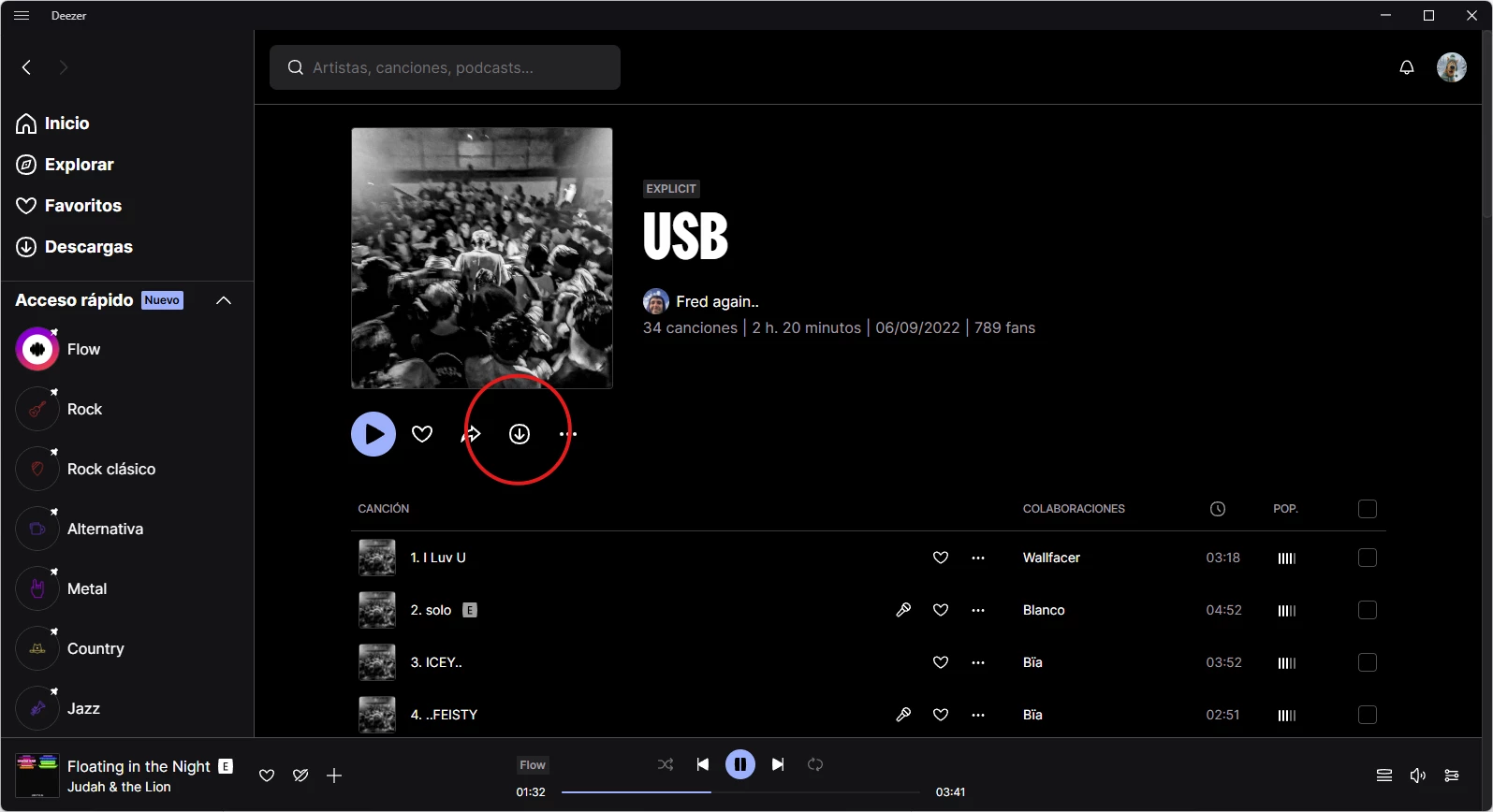Check the box for ICEY..

click(x=1368, y=662)
